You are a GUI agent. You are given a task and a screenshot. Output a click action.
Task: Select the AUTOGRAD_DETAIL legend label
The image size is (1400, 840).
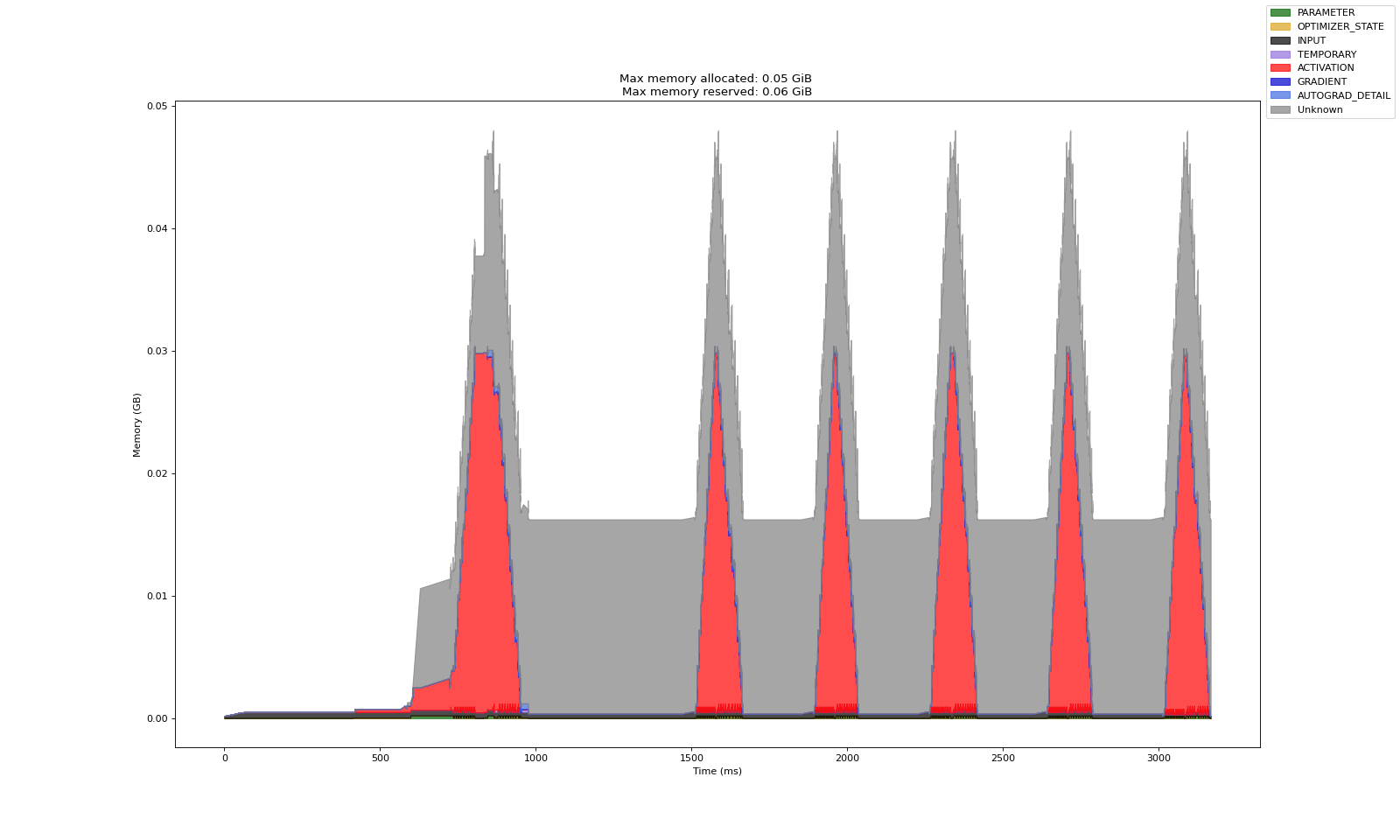point(1344,95)
